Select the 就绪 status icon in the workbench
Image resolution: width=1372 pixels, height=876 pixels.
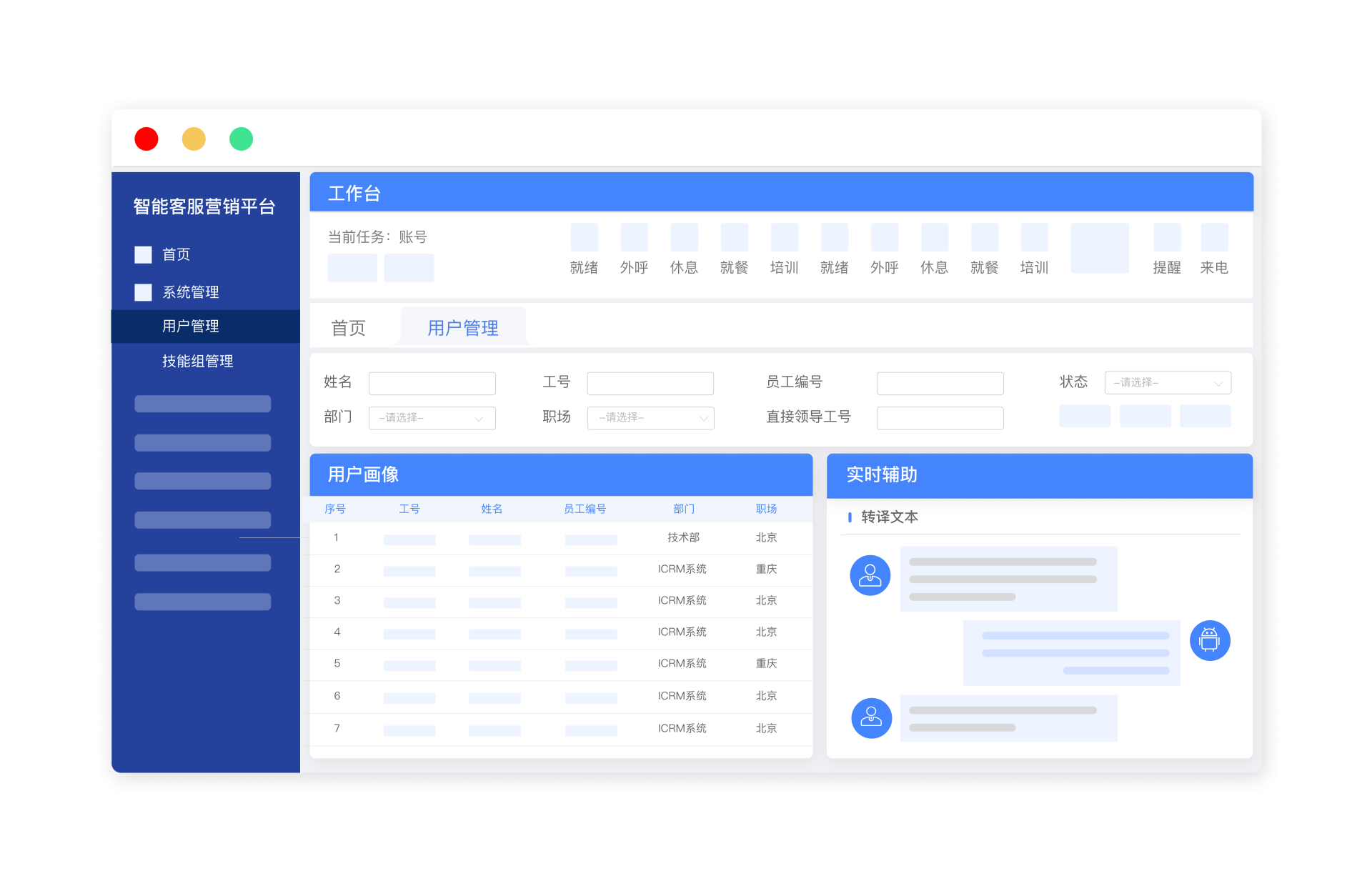click(x=584, y=237)
